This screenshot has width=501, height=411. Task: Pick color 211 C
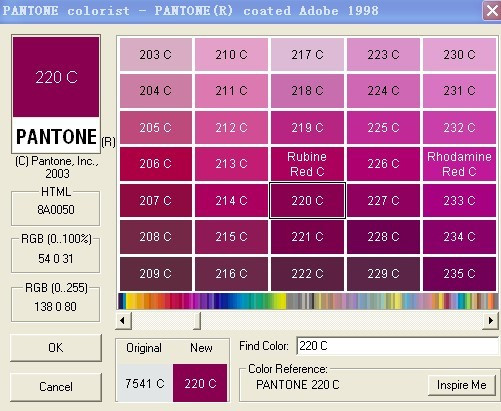(x=231, y=91)
